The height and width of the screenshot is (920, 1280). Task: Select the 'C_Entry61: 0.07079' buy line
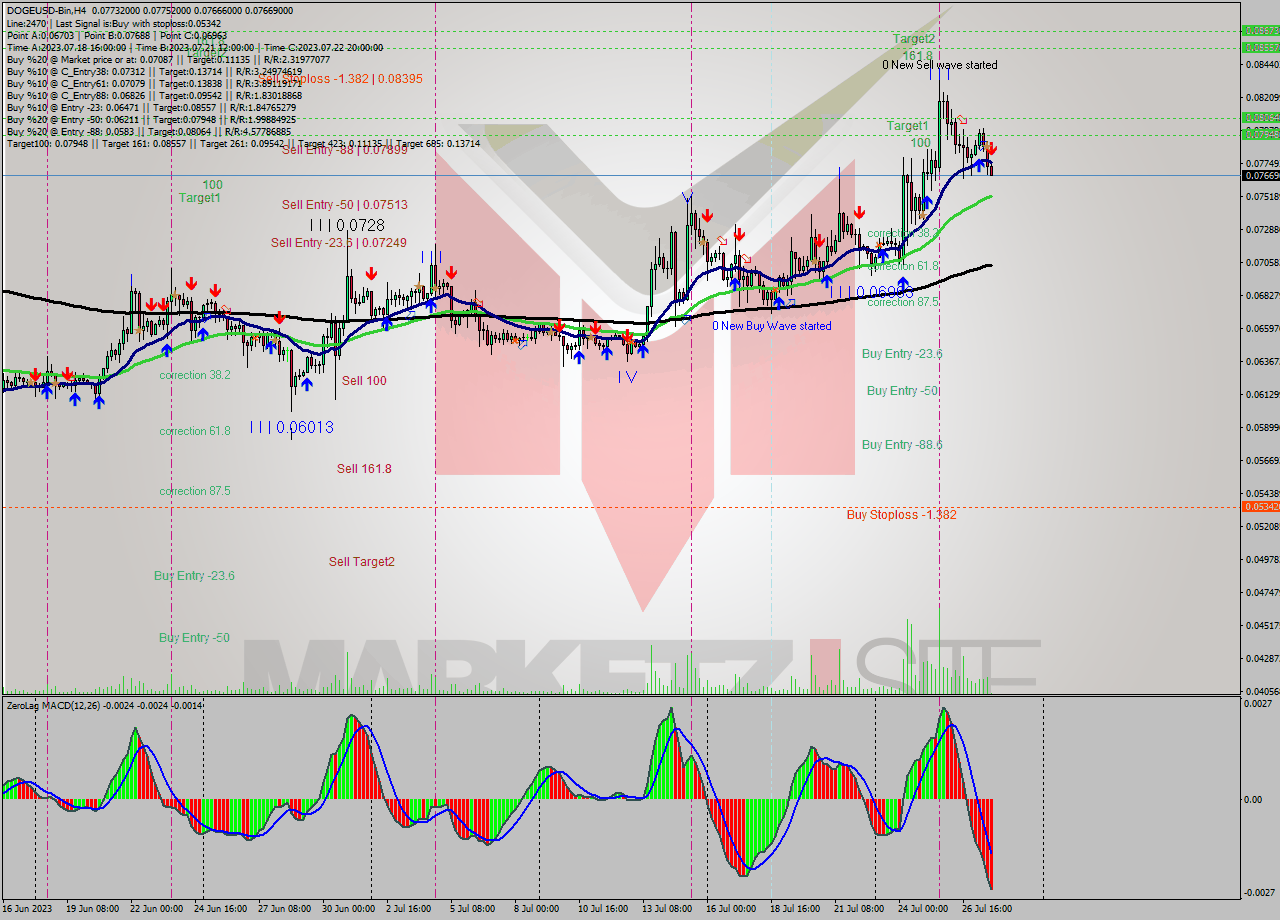[x=153, y=83]
